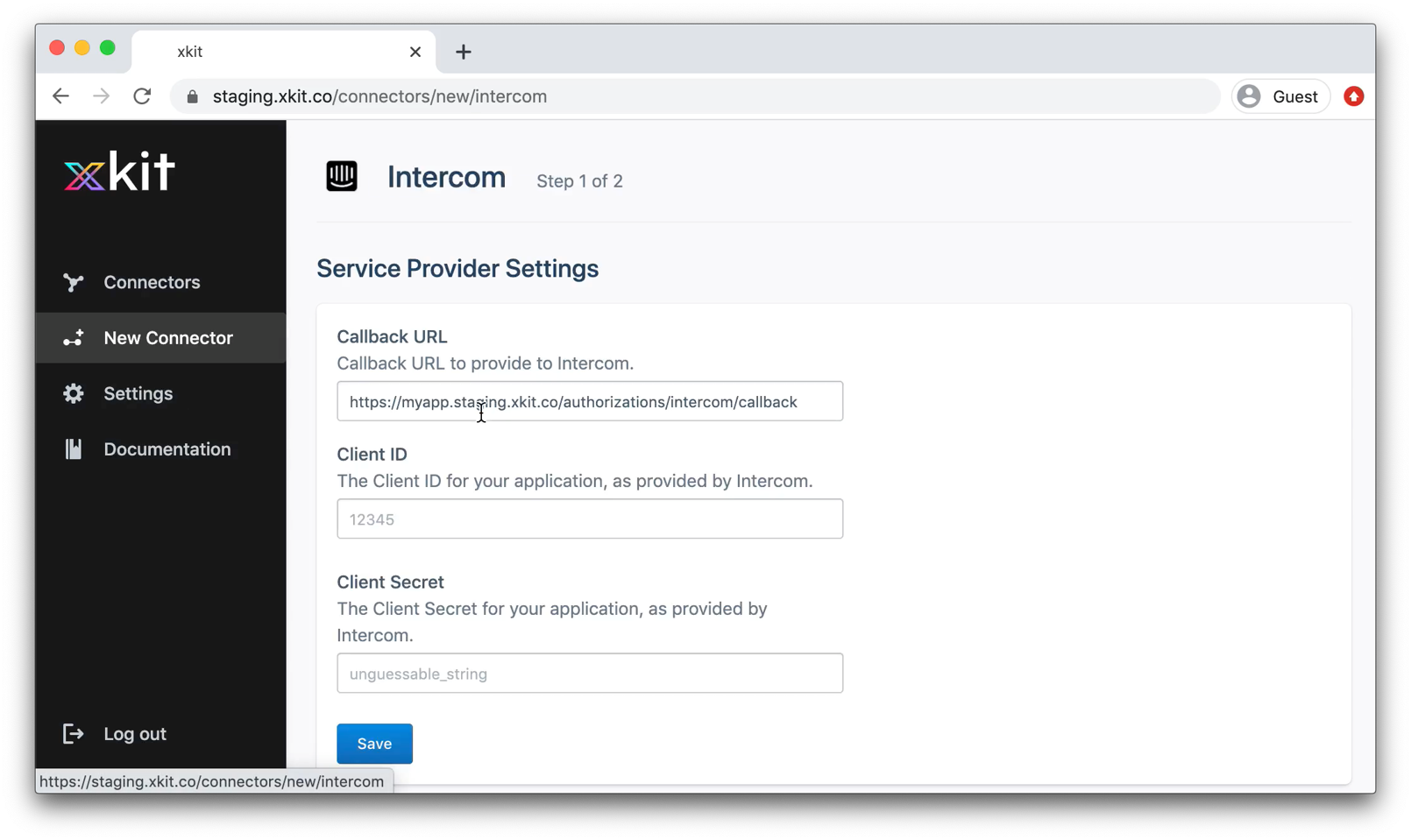Screen dimensions: 1411x840
Task: Click the Save button
Action: tap(374, 744)
